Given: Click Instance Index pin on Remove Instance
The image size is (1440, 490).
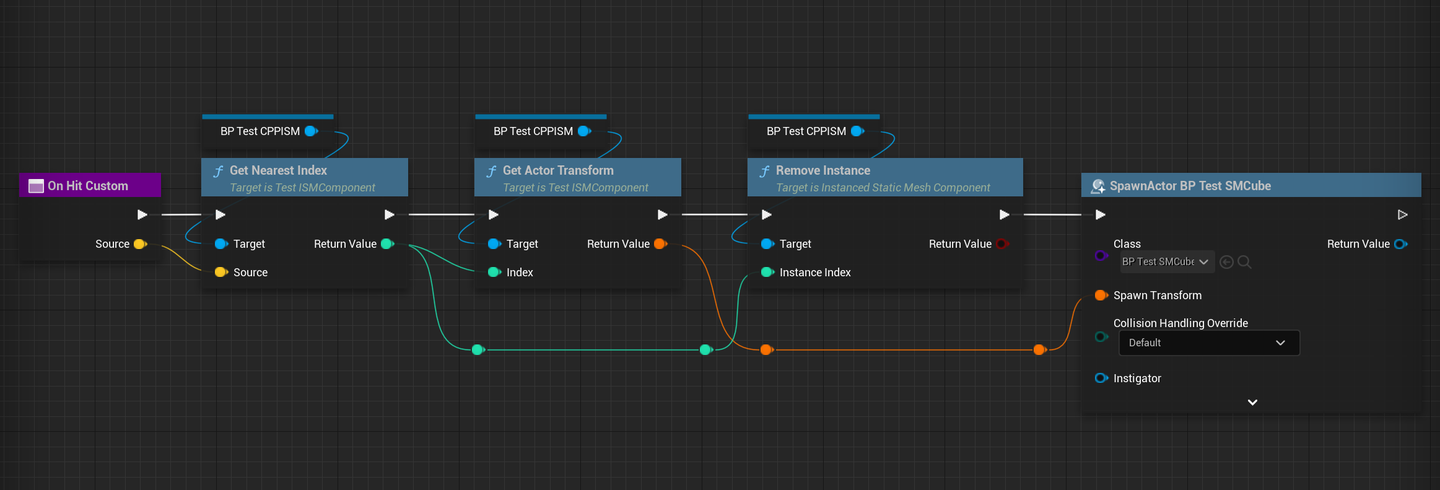Looking at the screenshot, I should click(x=767, y=272).
